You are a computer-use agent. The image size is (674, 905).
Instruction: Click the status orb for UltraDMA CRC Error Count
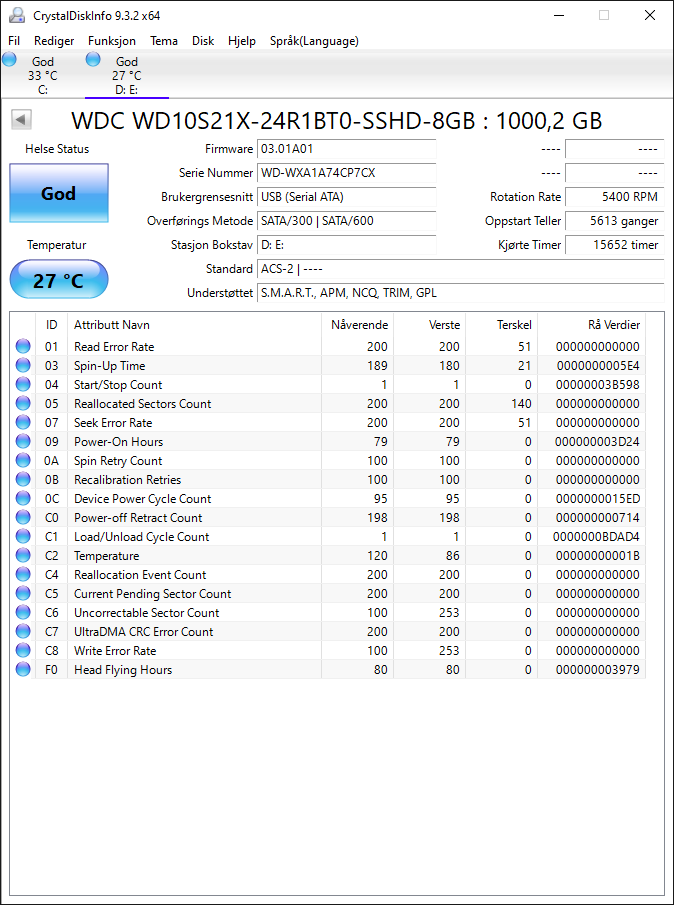[x=23, y=632]
